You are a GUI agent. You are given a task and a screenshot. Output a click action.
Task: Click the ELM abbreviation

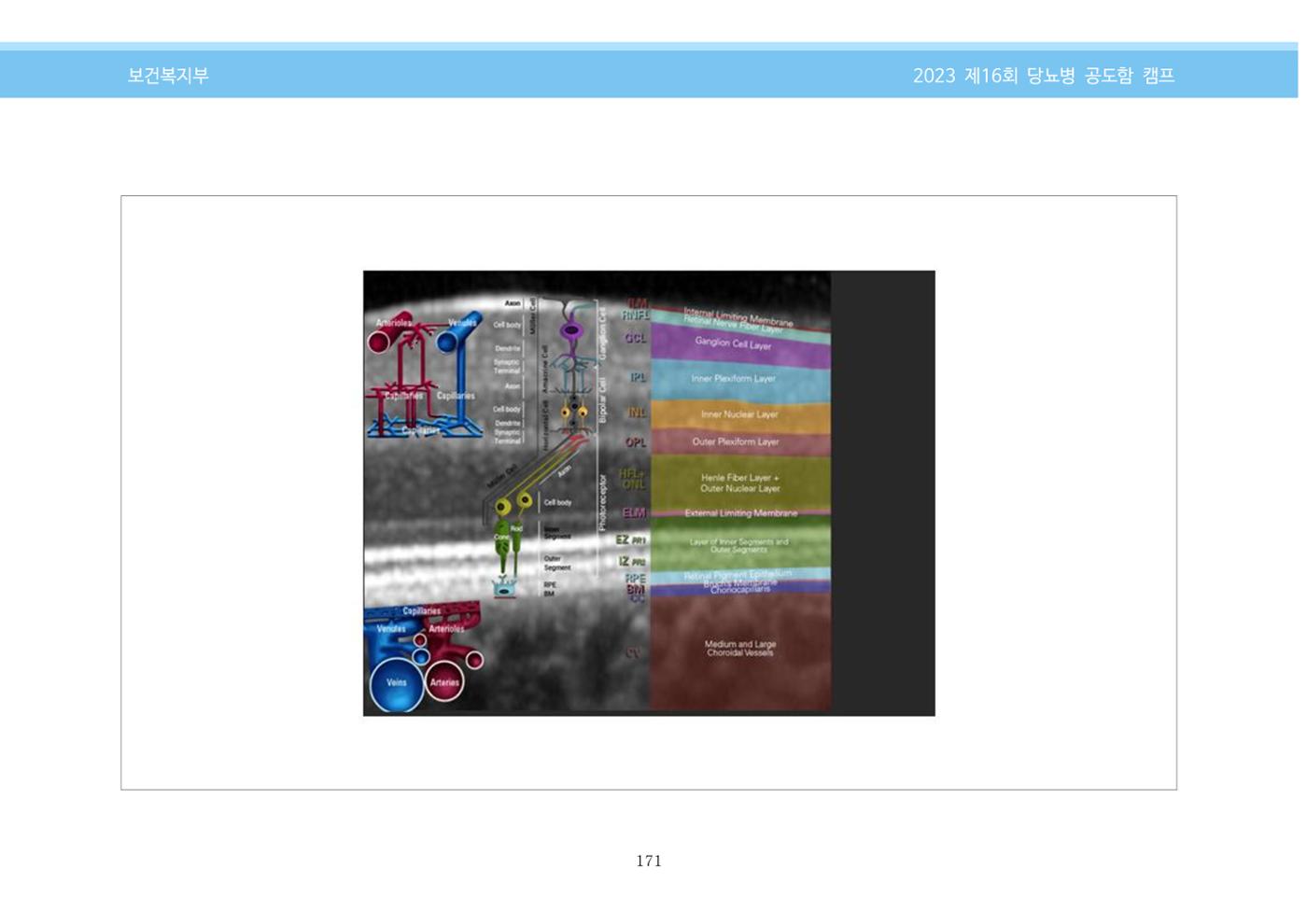(x=634, y=512)
